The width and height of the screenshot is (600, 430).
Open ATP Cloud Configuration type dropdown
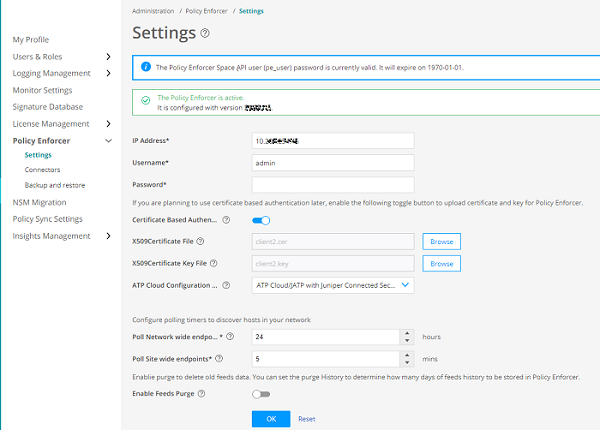coord(332,285)
